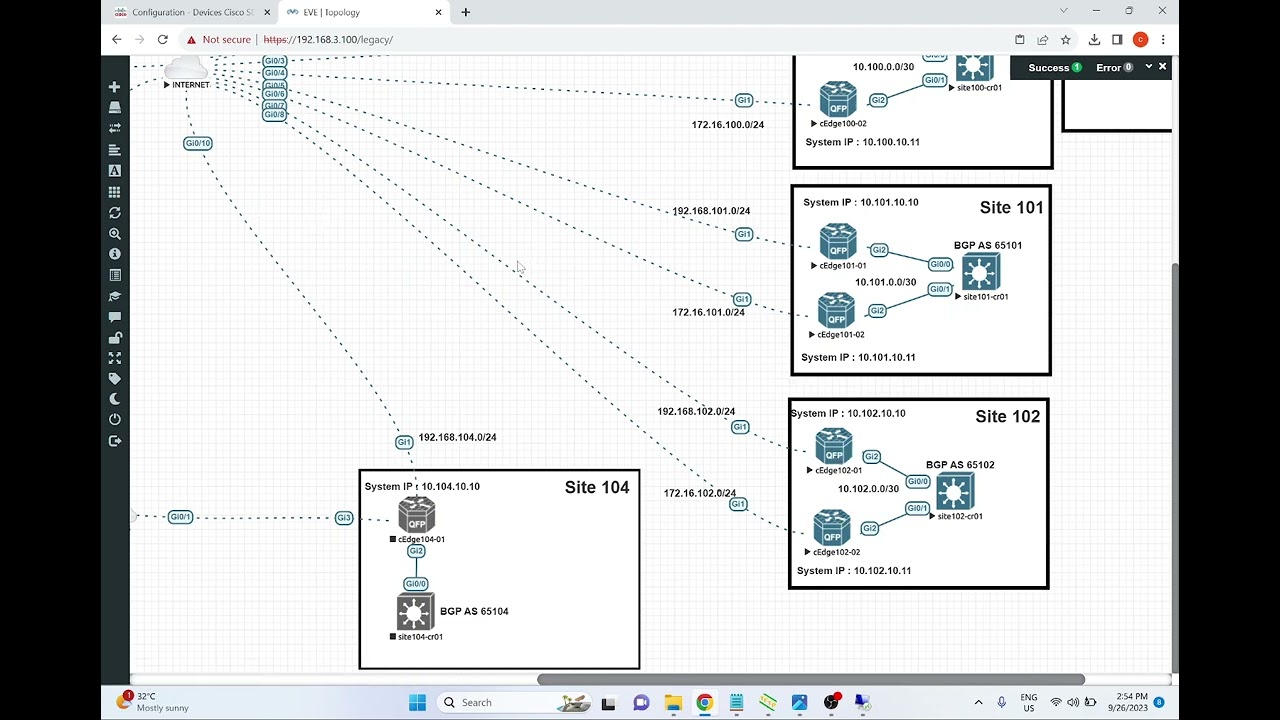Click the Zoom magnifier sidebar icon
1280x720 pixels.
[x=114, y=234]
